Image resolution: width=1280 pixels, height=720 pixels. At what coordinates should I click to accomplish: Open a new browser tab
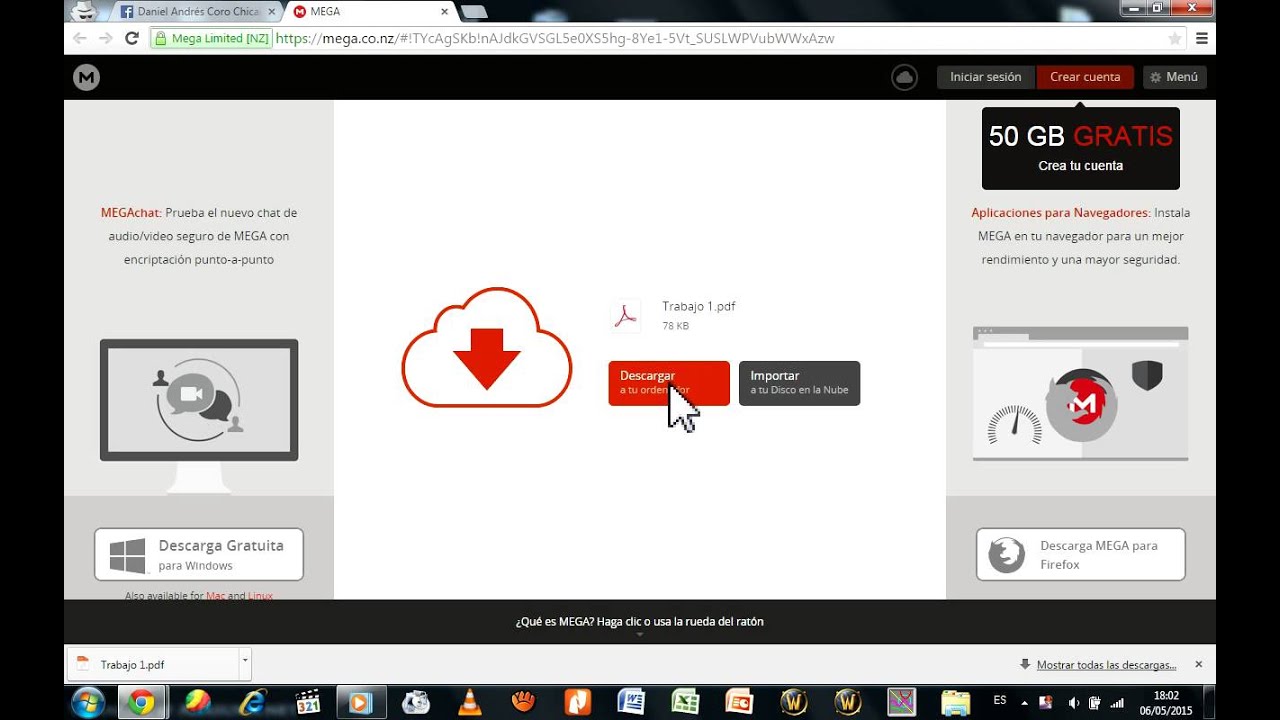(474, 12)
